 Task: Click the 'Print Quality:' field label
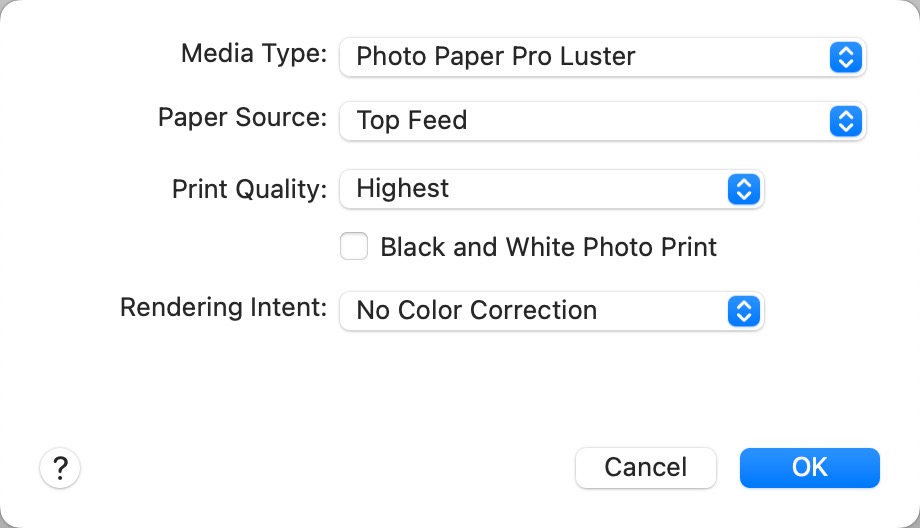point(249,190)
